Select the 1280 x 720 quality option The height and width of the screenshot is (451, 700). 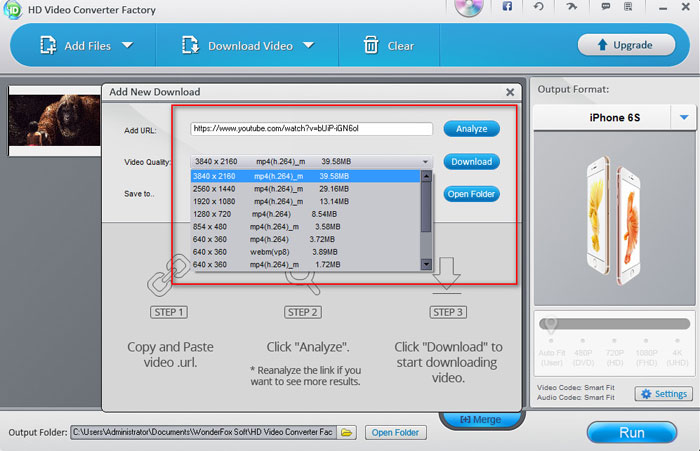[305, 214]
